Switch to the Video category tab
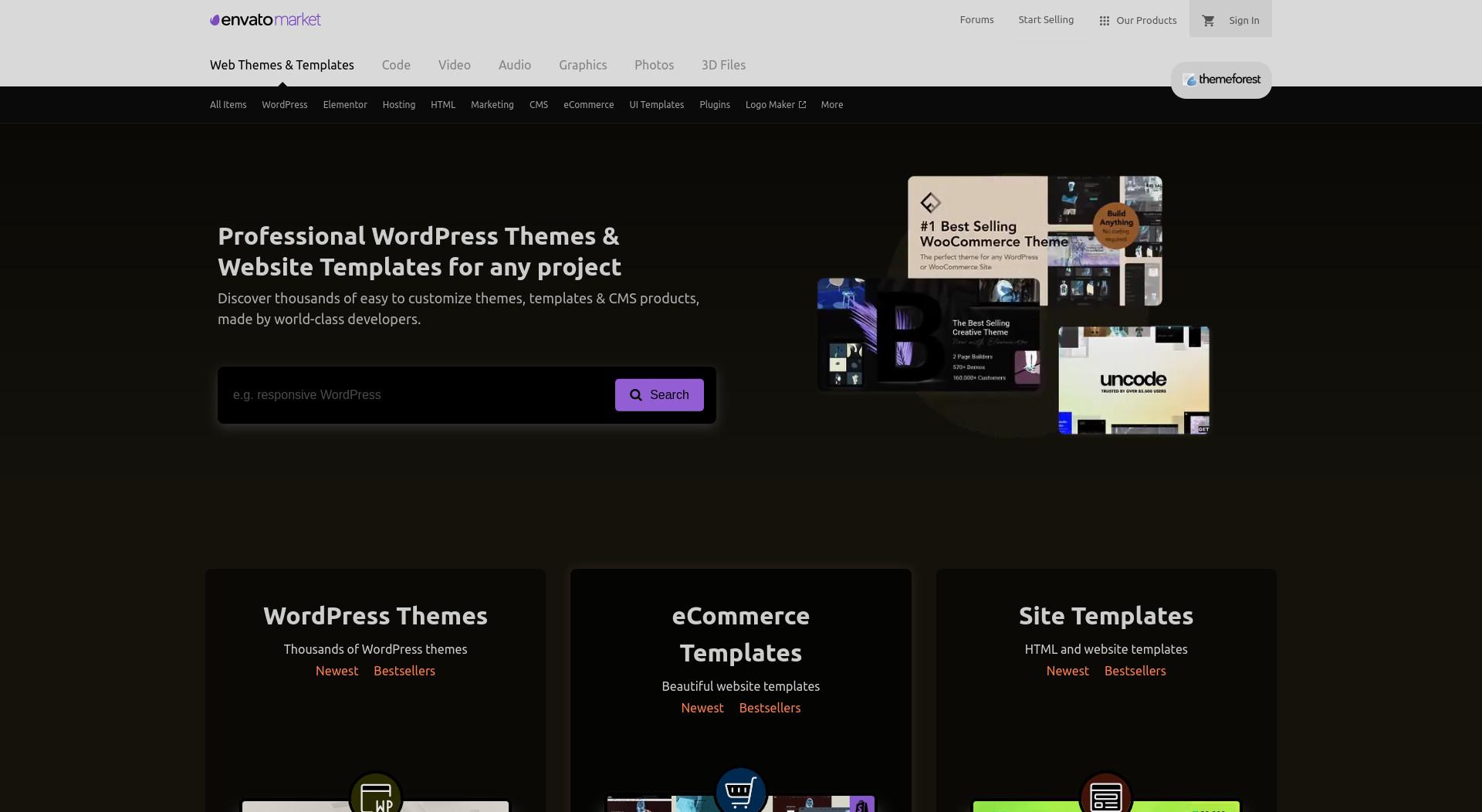This screenshot has width=1482, height=812. 455,65
